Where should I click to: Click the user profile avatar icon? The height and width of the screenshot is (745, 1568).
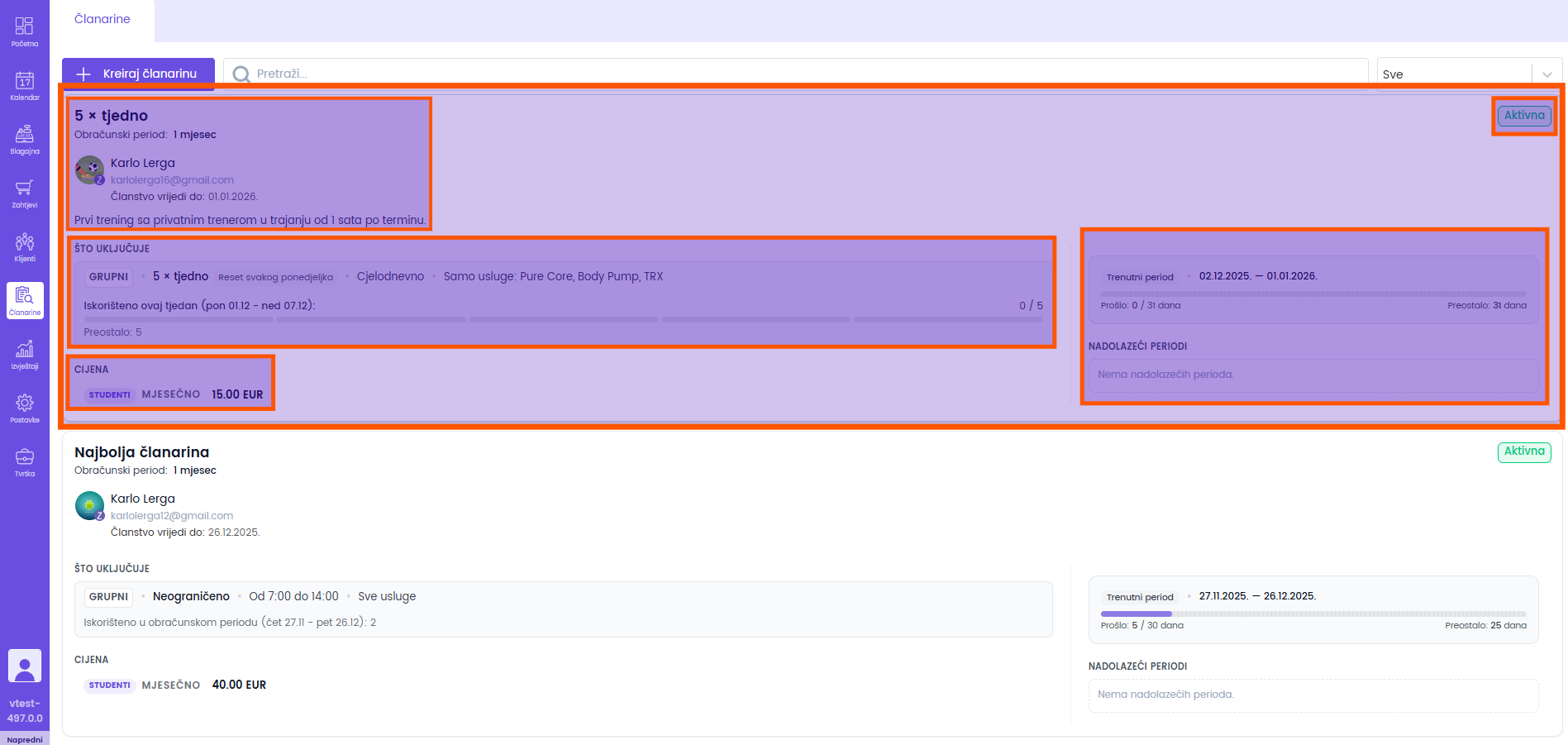[25, 666]
